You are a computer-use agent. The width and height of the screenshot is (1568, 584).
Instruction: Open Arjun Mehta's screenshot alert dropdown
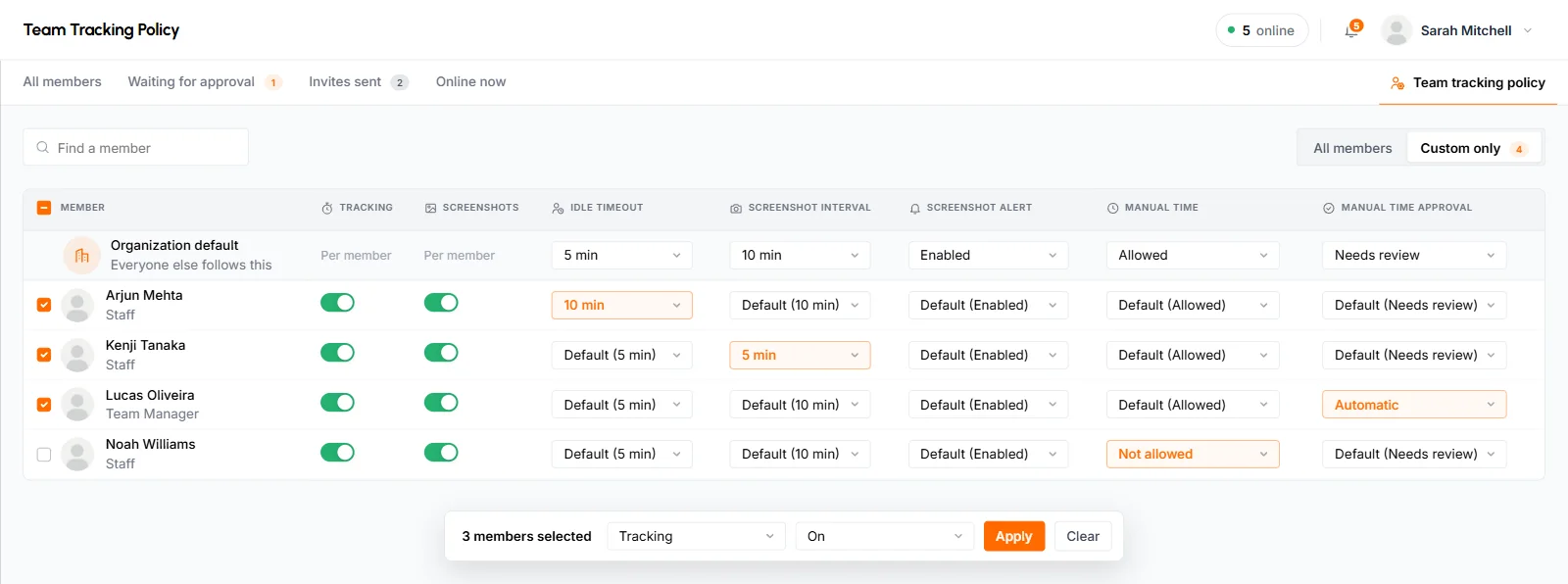point(988,305)
